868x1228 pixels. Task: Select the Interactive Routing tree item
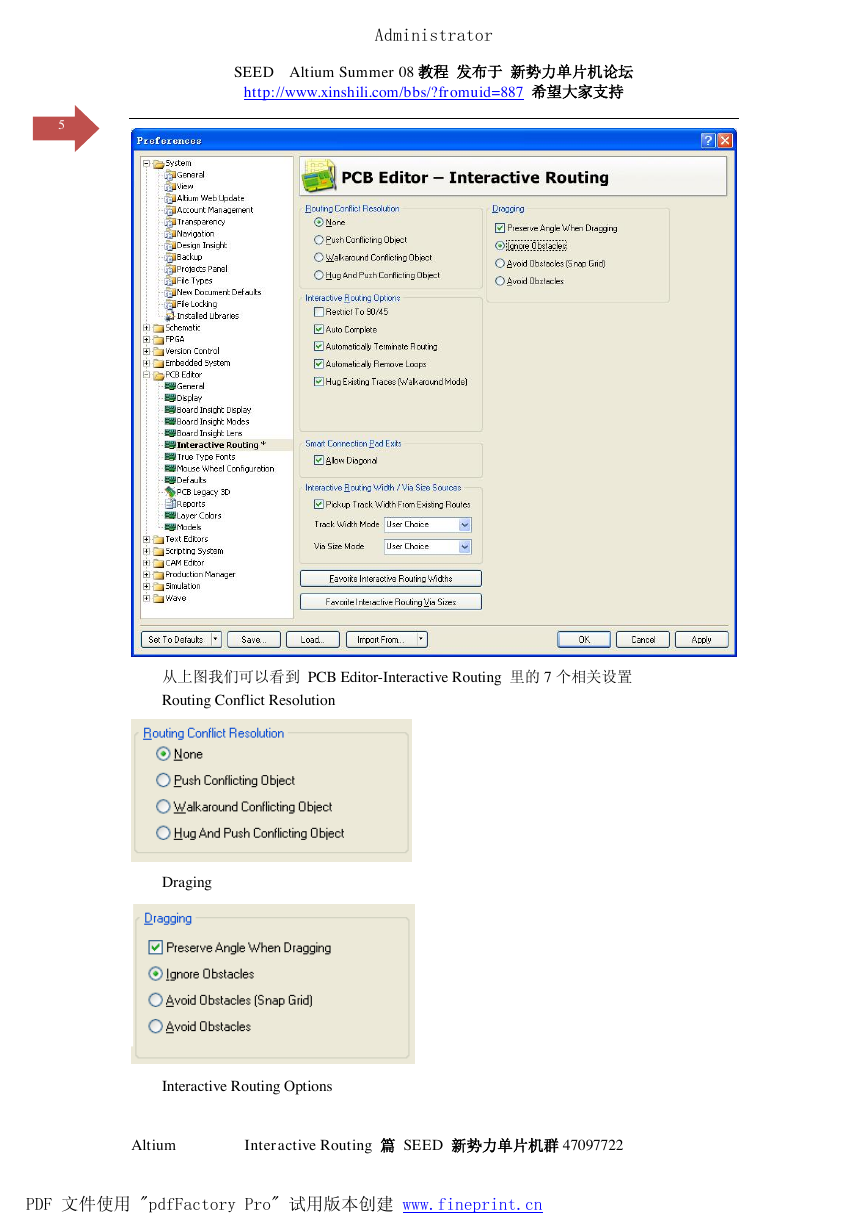point(221,445)
